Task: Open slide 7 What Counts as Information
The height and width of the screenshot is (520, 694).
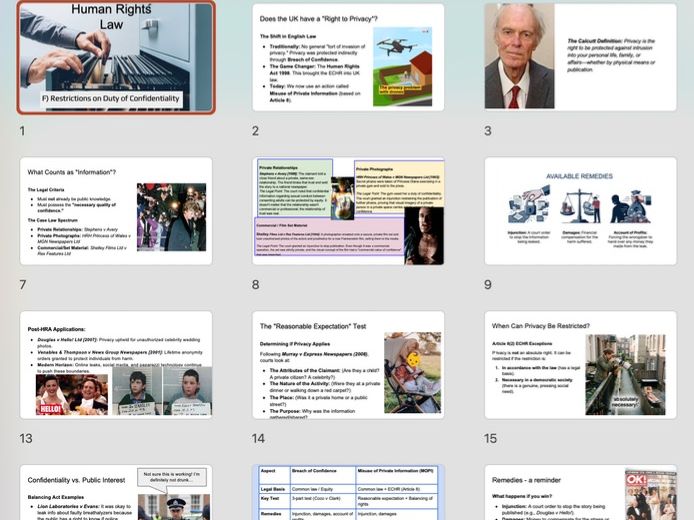Action: click(116, 211)
